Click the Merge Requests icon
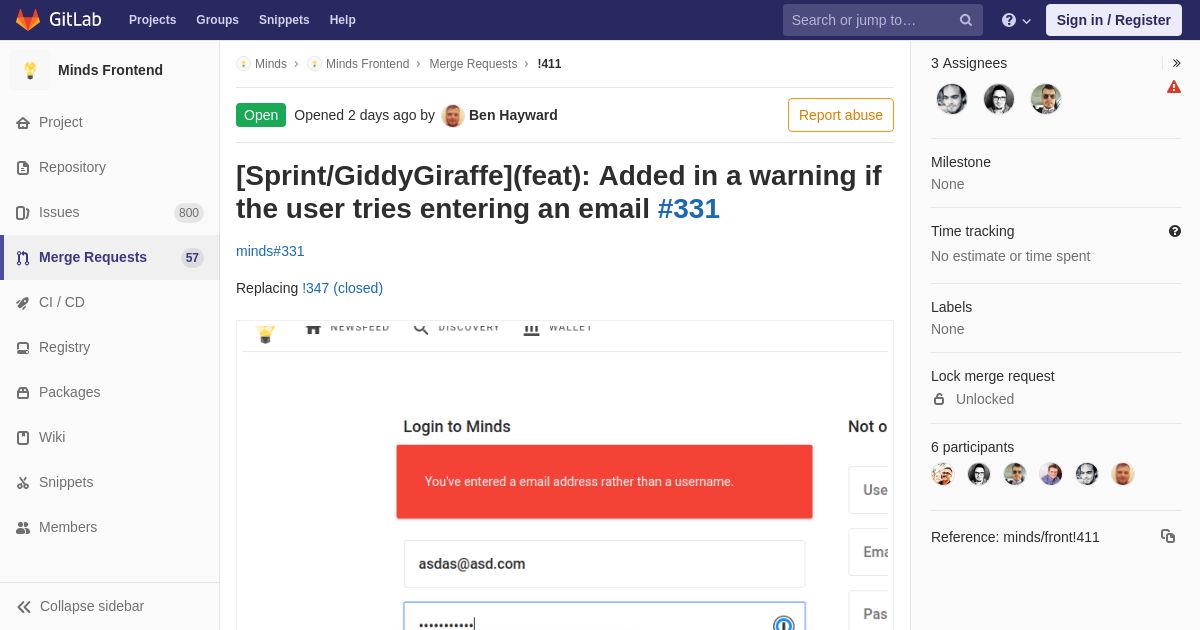 pyautogui.click(x=23, y=257)
